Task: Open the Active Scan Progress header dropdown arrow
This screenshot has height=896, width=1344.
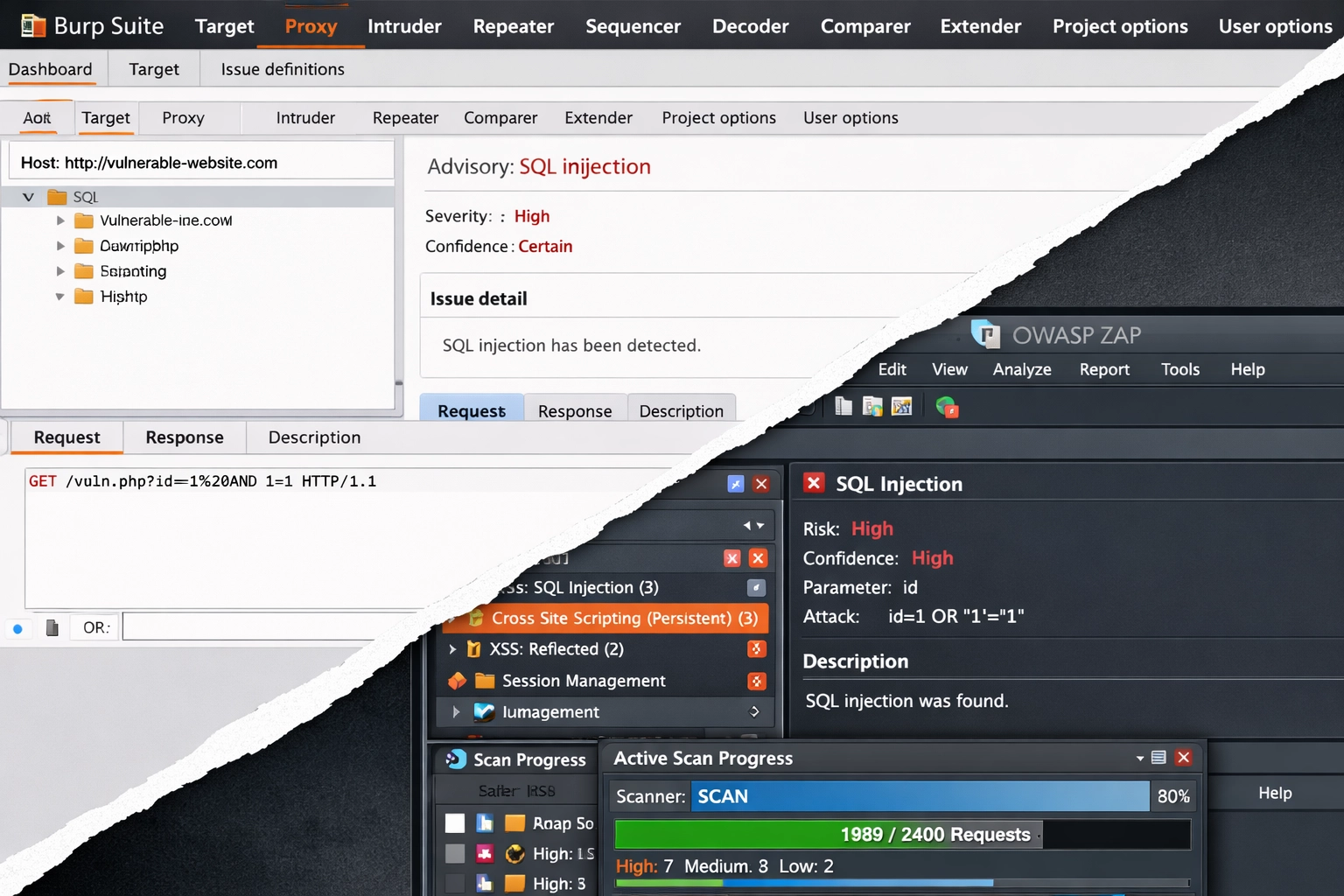Action: (1140, 758)
